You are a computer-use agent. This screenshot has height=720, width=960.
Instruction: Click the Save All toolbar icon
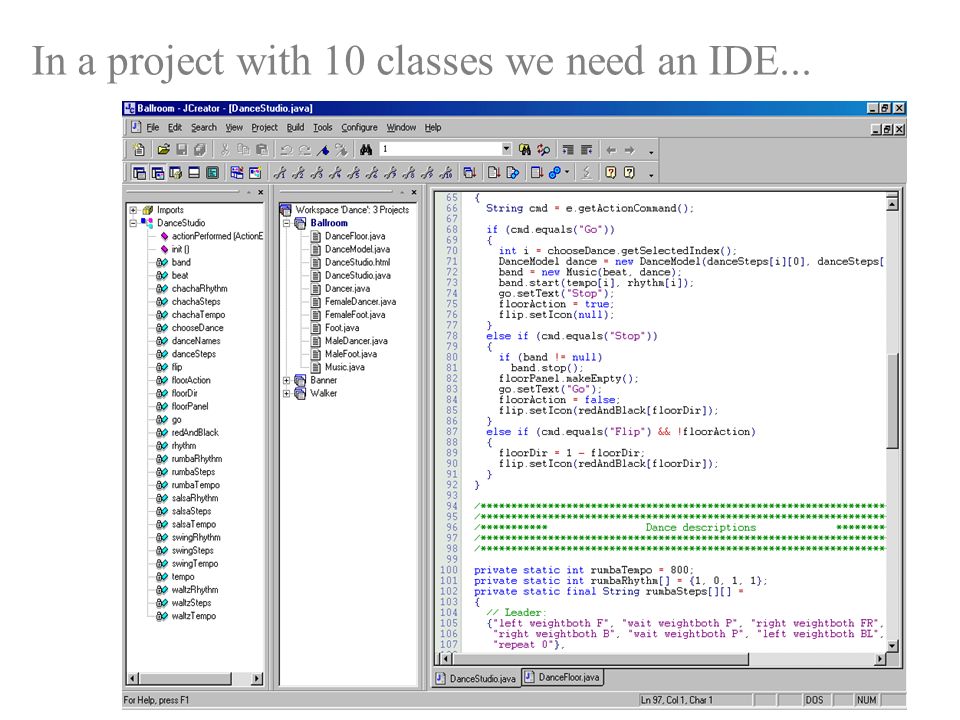[200, 149]
